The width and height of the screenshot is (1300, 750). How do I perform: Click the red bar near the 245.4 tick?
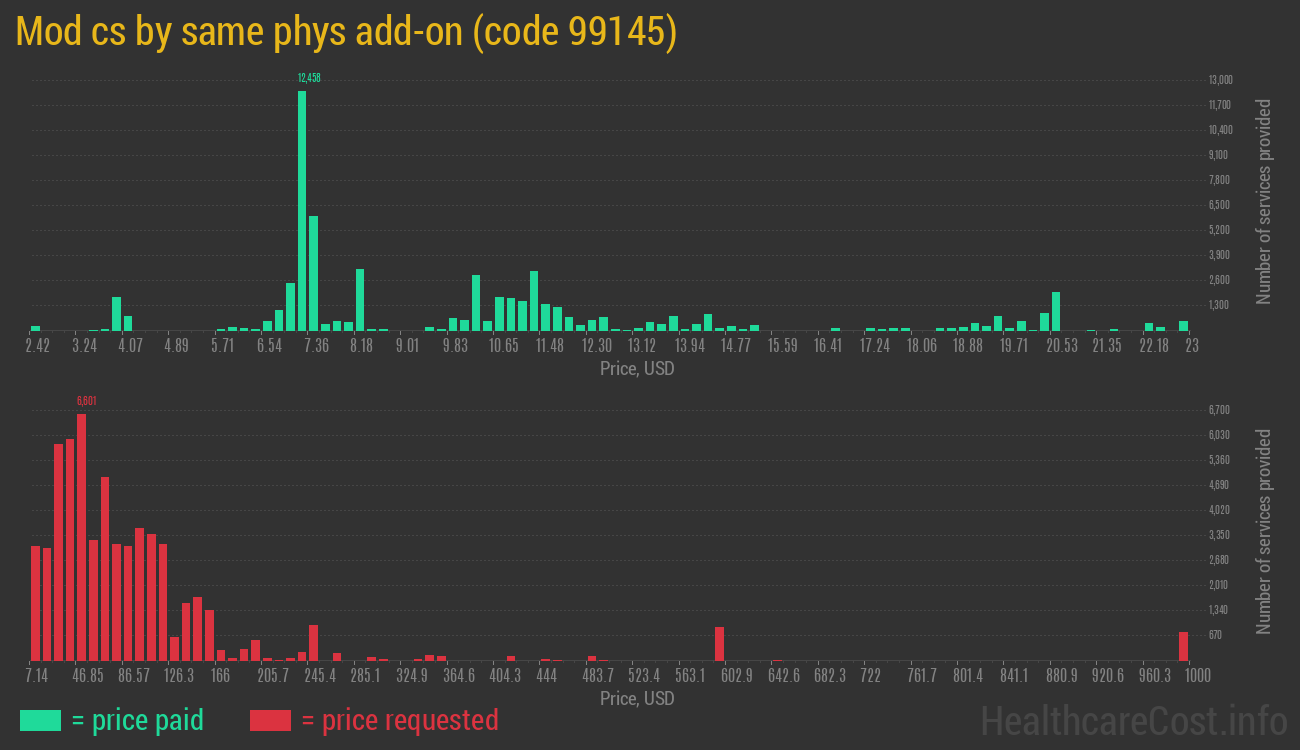(313, 642)
